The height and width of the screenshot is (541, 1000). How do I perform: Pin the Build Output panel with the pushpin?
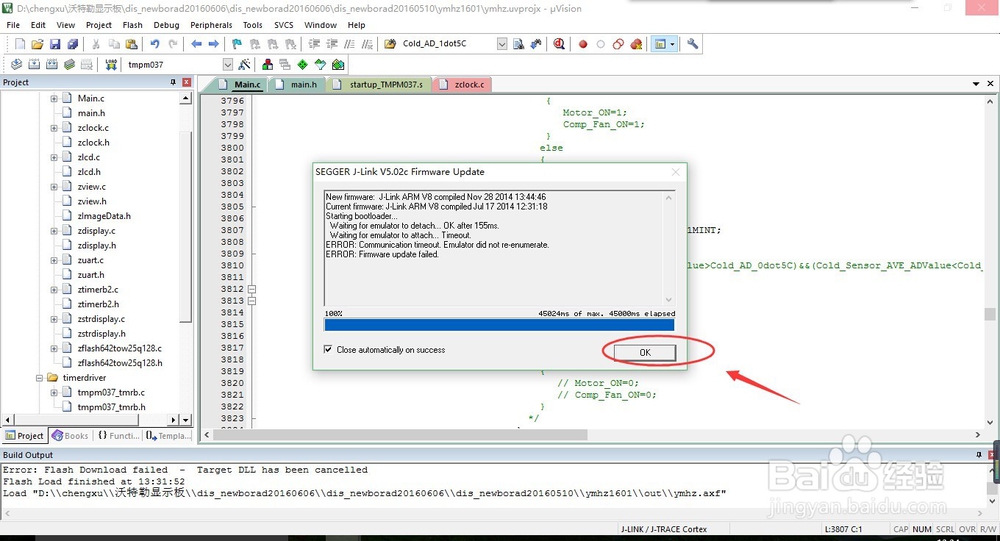point(979,455)
